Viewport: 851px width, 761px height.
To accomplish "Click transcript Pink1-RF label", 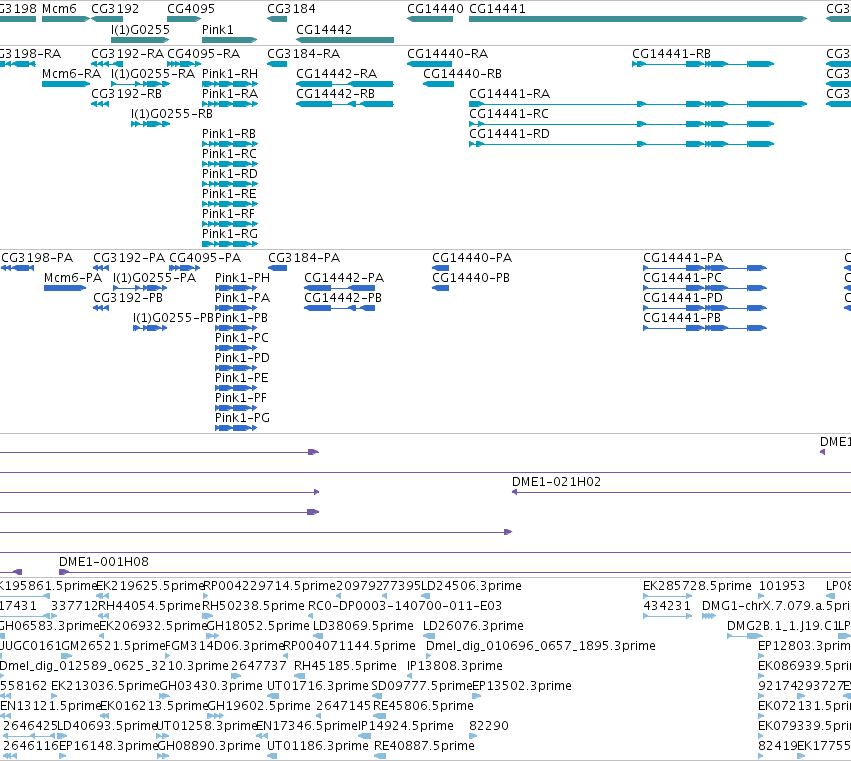I will pos(228,214).
